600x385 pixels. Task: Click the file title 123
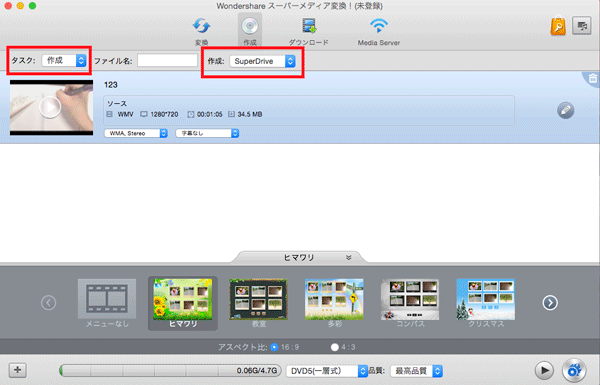tap(111, 85)
